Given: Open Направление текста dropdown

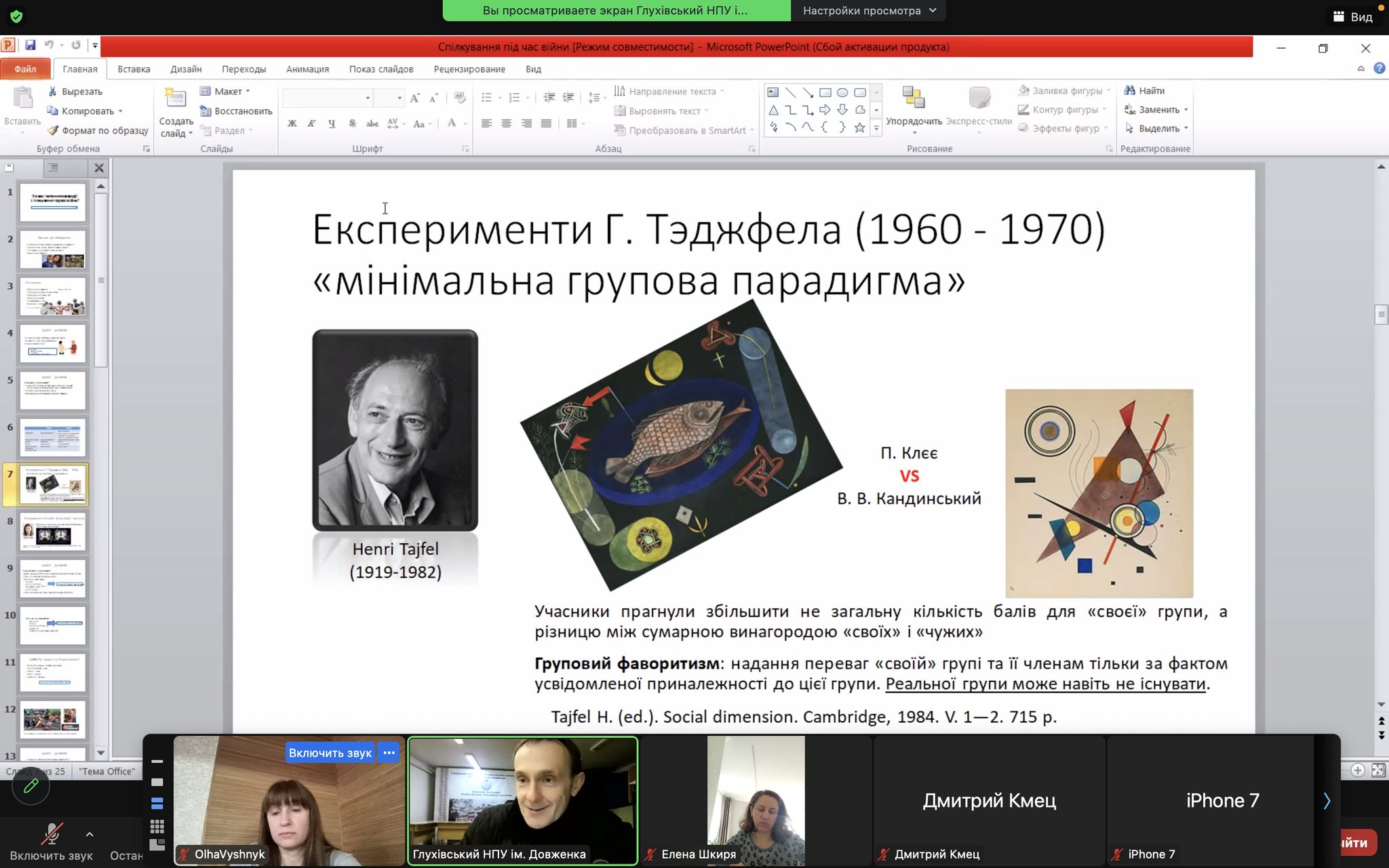Looking at the screenshot, I should (669, 92).
